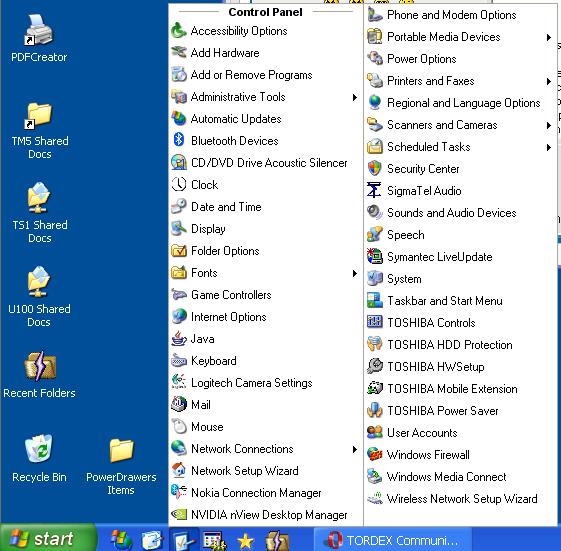Click the Symantec LiveUpdate icon

tap(375, 256)
